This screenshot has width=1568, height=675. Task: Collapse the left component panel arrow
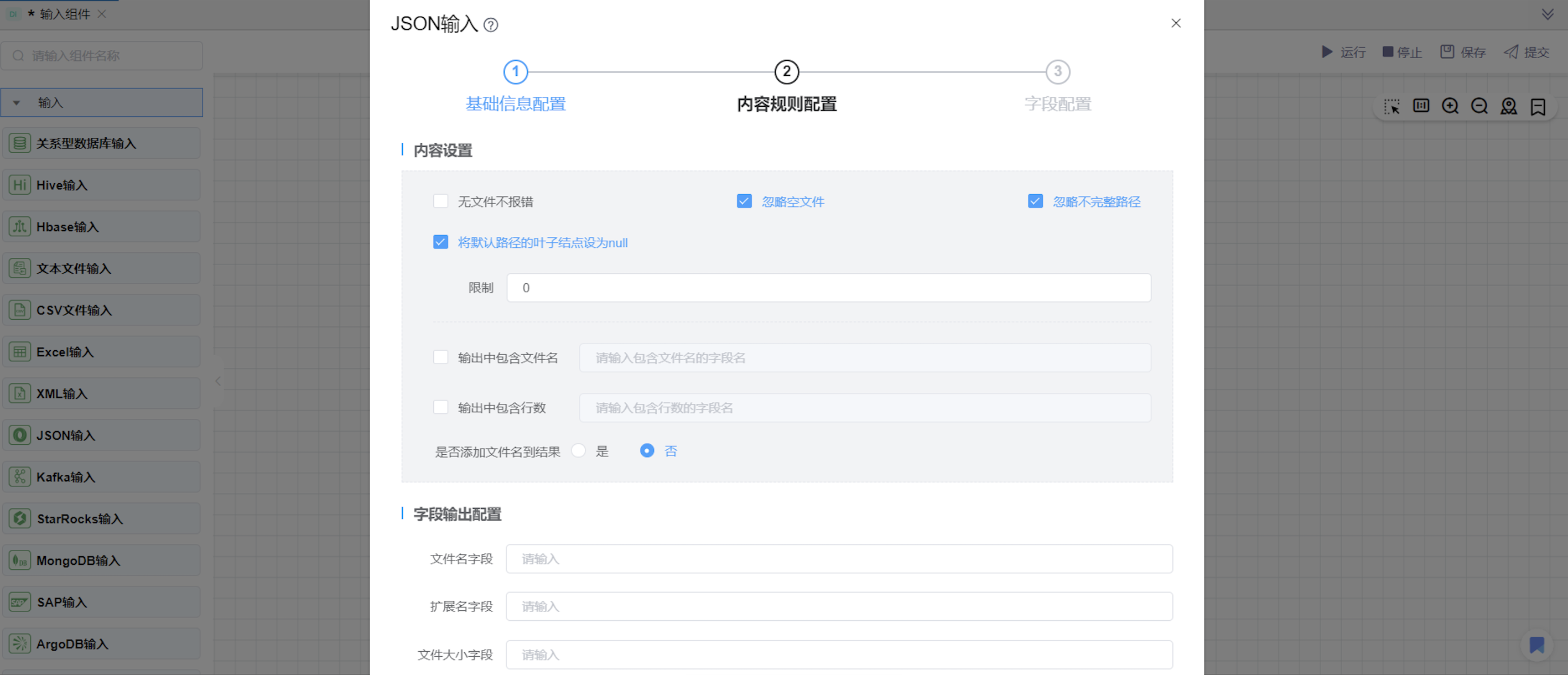coord(218,382)
